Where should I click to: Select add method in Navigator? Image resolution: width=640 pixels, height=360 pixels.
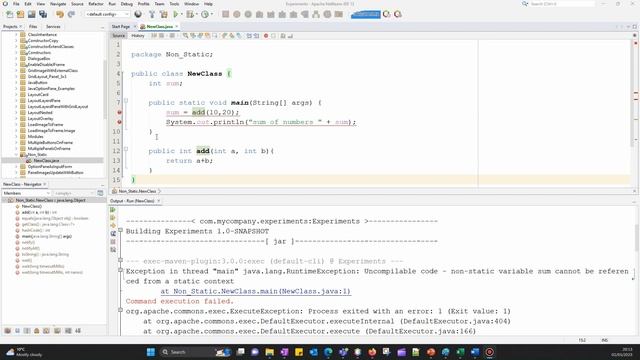[39, 212]
